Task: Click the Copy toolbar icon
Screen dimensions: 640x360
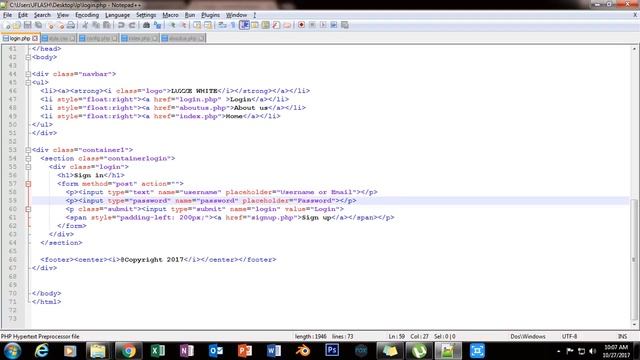Action: pyautogui.click(x=96, y=25)
